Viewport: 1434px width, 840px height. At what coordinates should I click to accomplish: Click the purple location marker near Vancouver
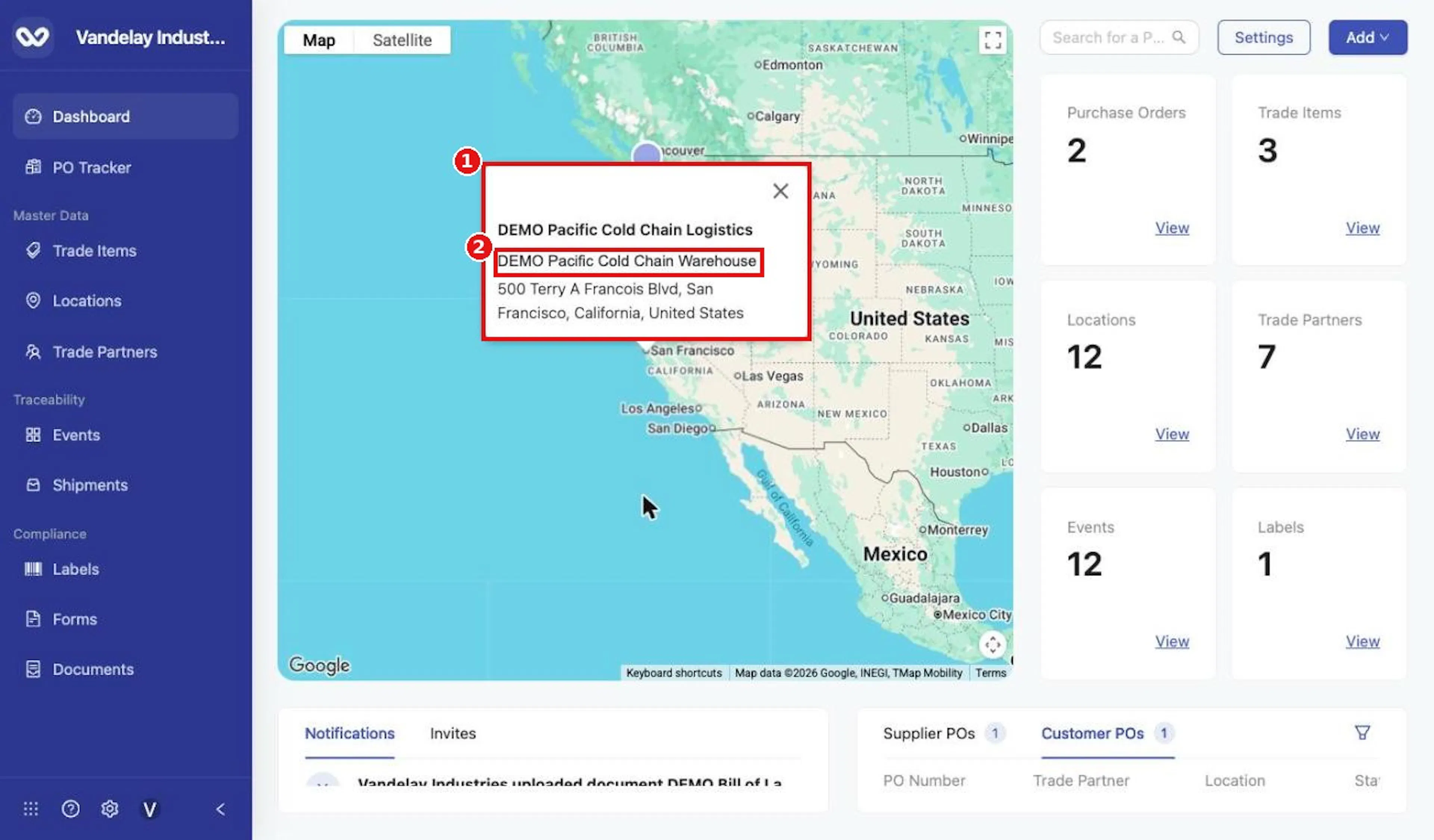pos(646,152)
